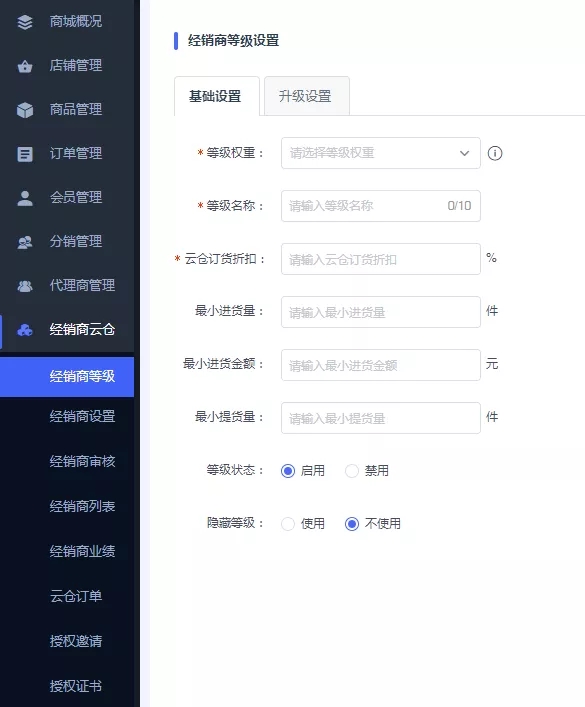Click the info icon beside 等级权重

pyautogui.click(x=495, y=153)
